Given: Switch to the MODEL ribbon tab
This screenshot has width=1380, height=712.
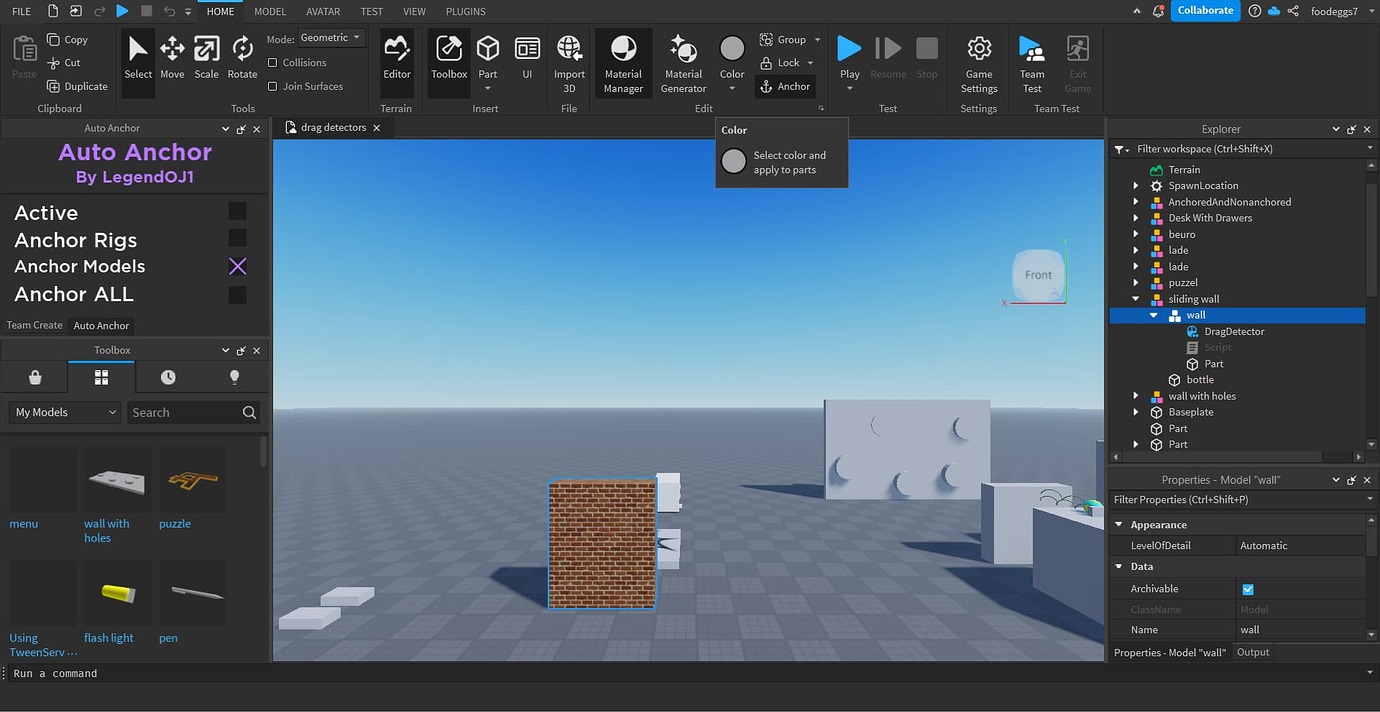Looking at the screenshot, I should pos(269,11).
